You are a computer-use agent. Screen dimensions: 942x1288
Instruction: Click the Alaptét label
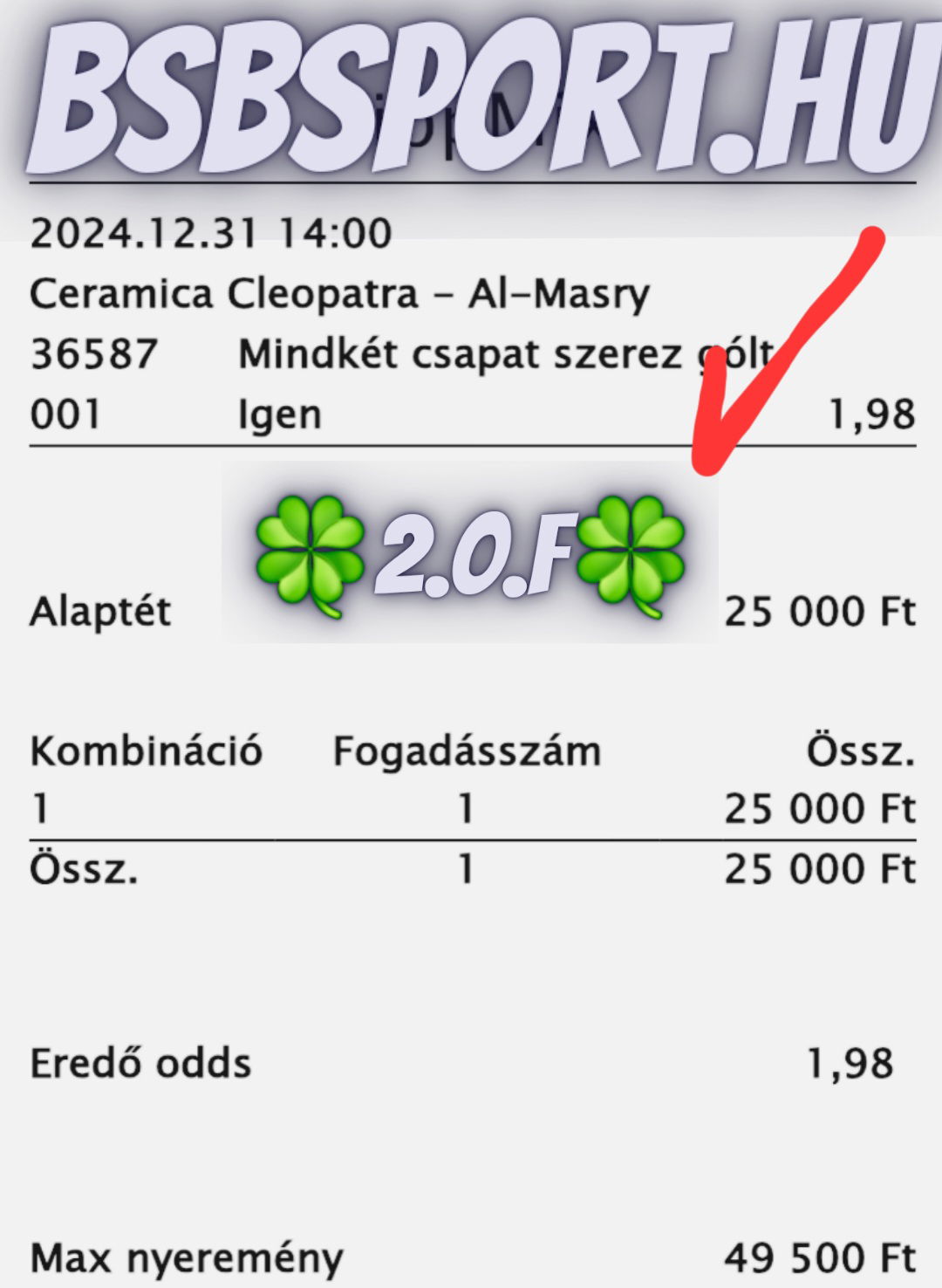pyautogui.click(x=100, y=612)
